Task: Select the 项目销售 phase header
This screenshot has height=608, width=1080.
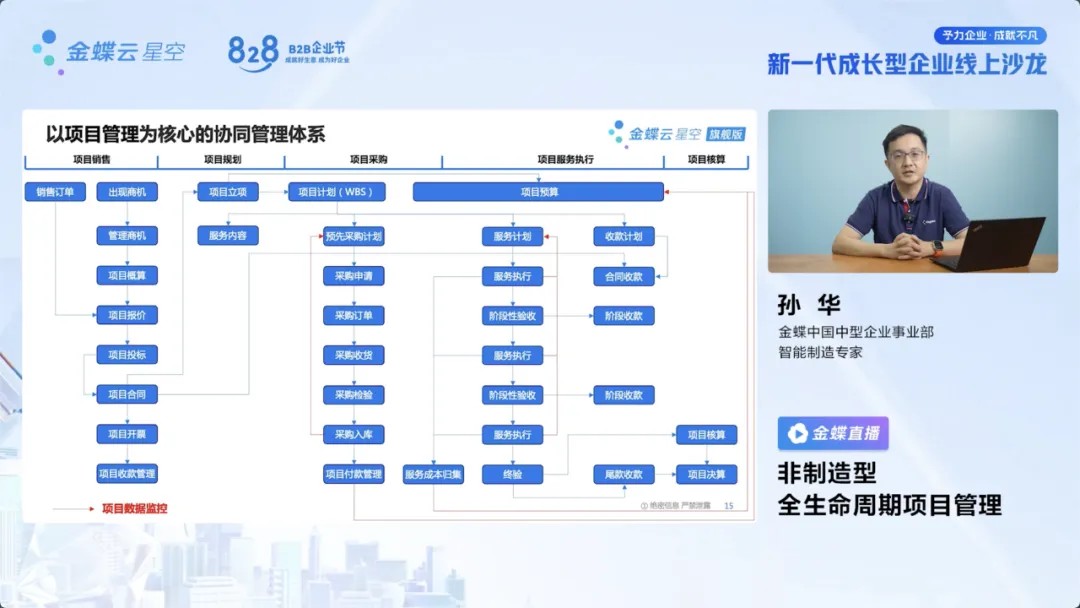Action: tap(92, 159)
